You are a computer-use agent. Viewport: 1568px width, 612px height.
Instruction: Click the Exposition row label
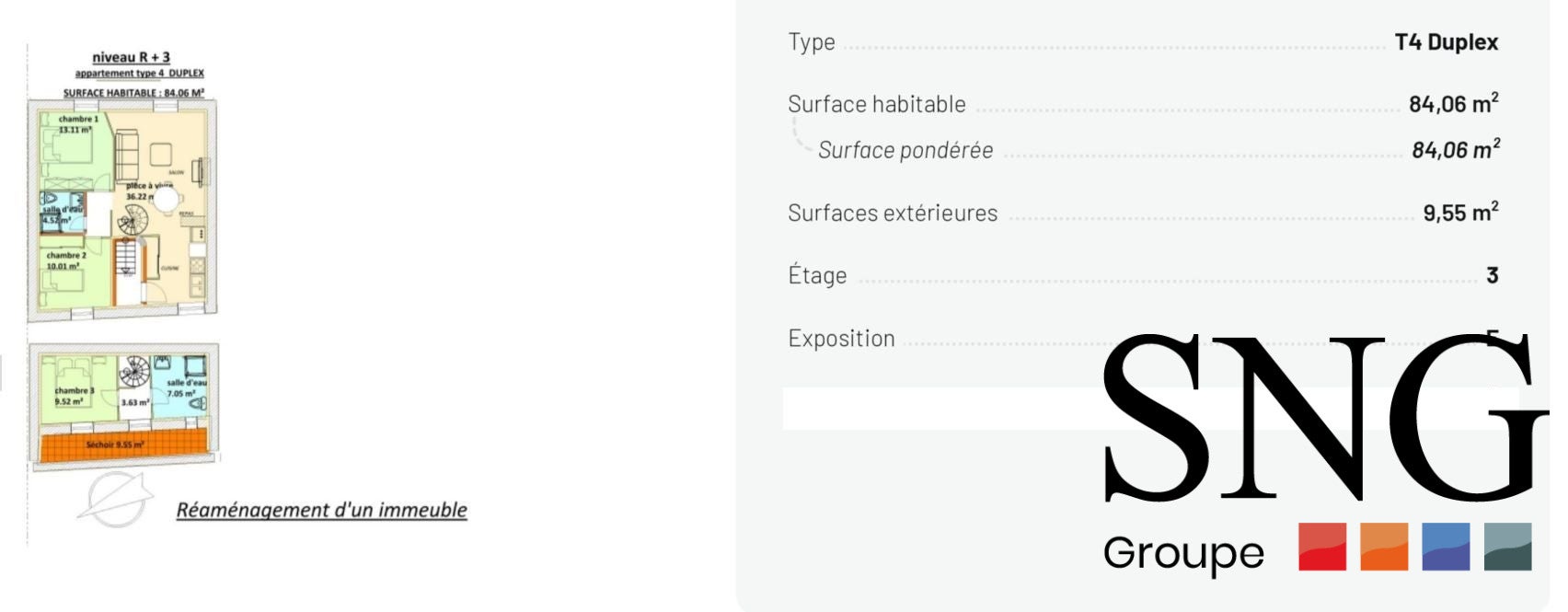click(x=841, y=339)
